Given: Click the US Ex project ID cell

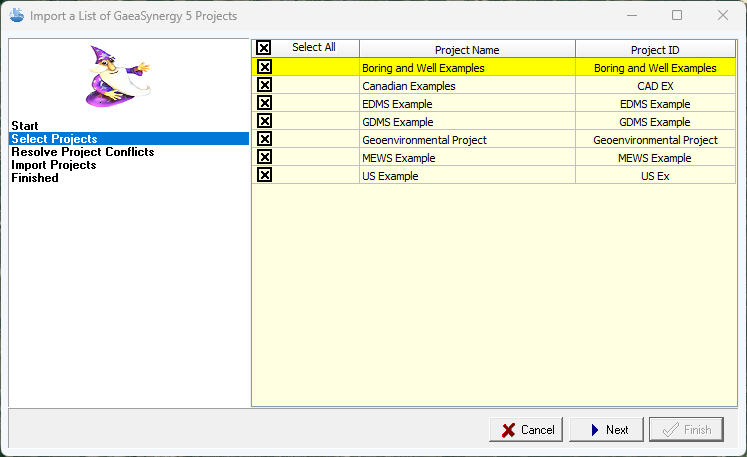Looking at the screenshot, I should click(x=655, y=176).
